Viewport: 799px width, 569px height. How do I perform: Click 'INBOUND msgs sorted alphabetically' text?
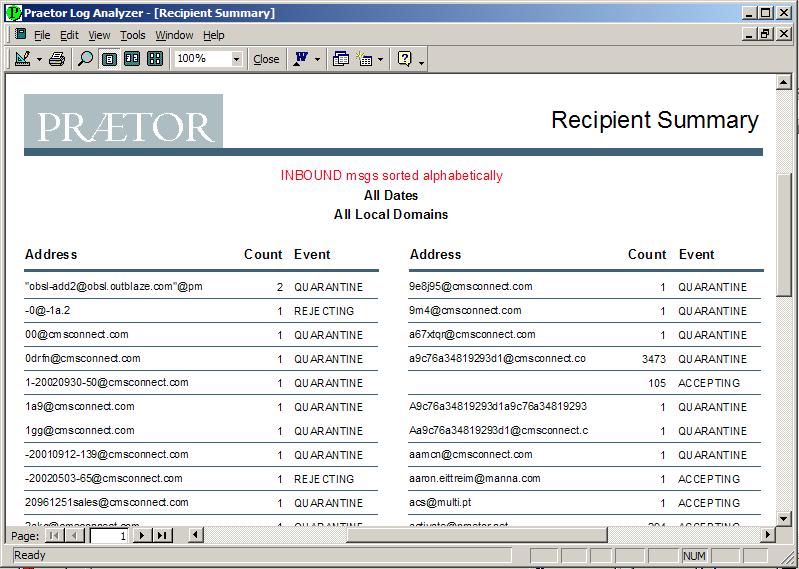tap(391, 175)
